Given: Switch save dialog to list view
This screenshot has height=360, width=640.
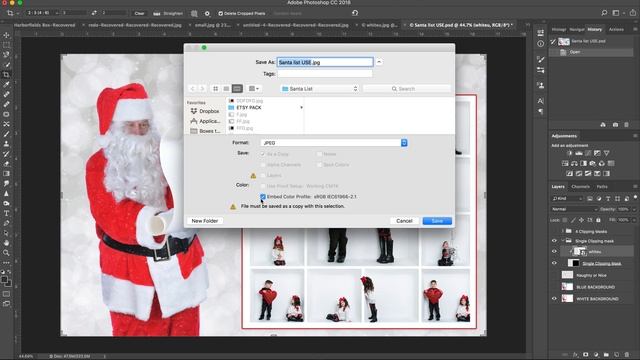Looking at the screenshot, I should pos(226,89).
